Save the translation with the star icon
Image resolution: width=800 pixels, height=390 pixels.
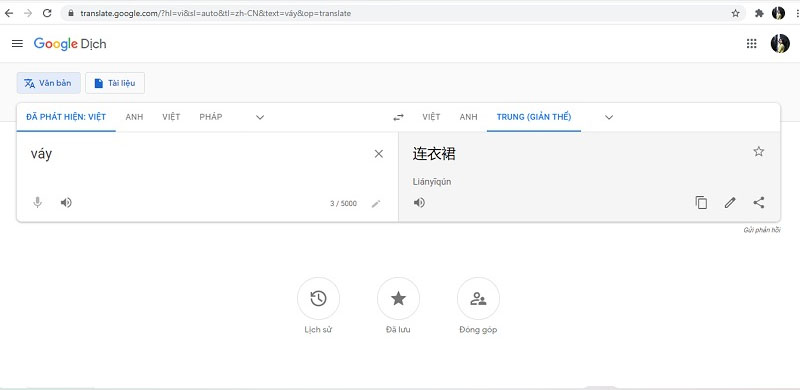(x=759, y=152)
